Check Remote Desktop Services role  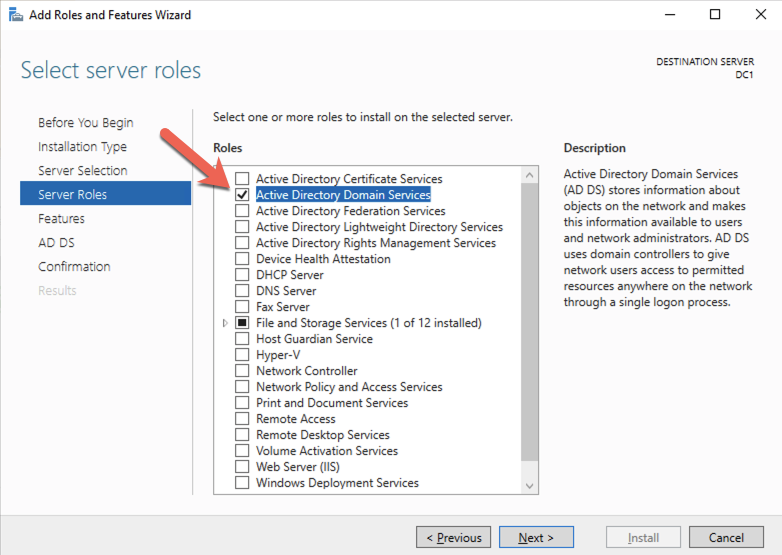point(242,434)
